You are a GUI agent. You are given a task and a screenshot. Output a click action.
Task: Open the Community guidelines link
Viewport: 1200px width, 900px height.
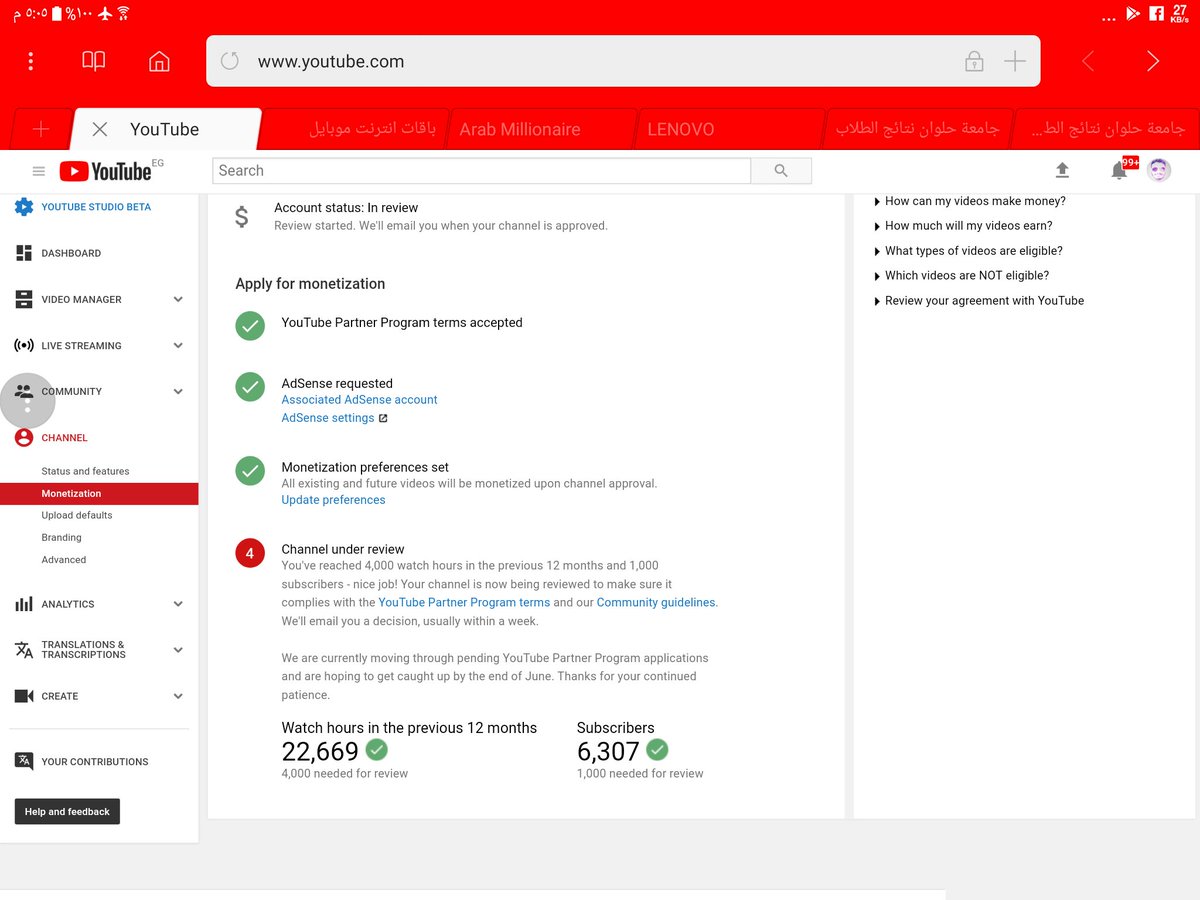point(656,602)
